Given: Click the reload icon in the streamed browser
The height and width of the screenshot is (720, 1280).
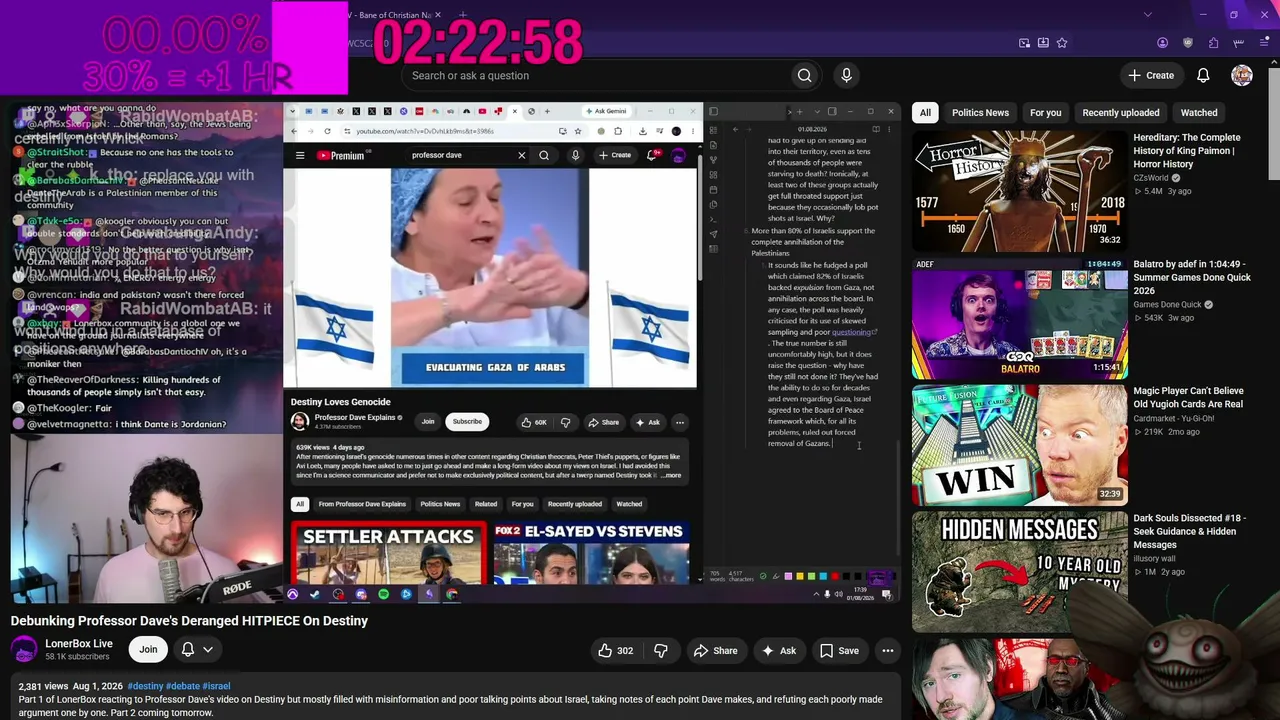Looking at the screenshot, I should pos(327,131).
